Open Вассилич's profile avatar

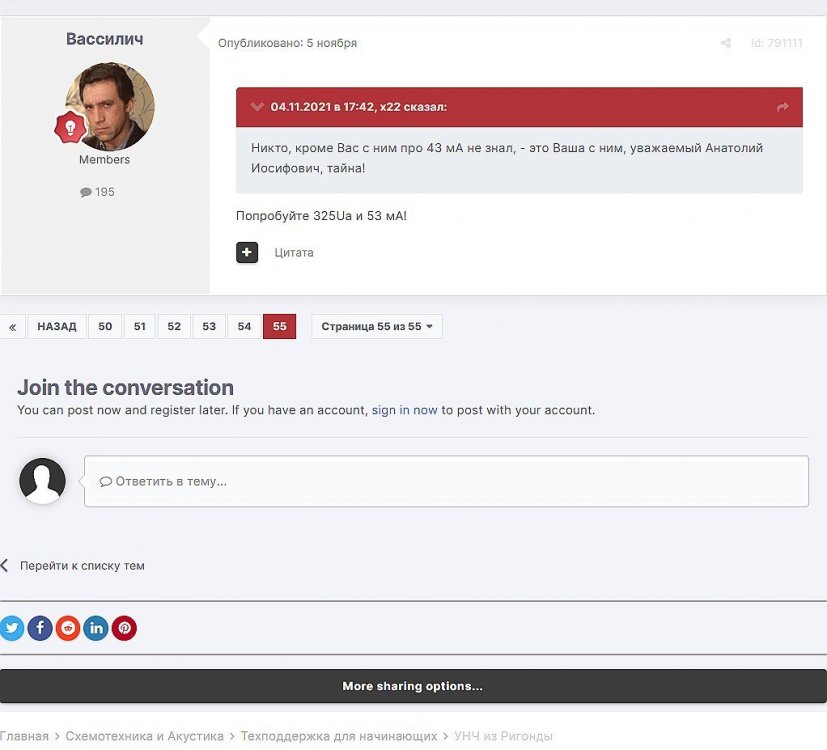pos(110,106)
